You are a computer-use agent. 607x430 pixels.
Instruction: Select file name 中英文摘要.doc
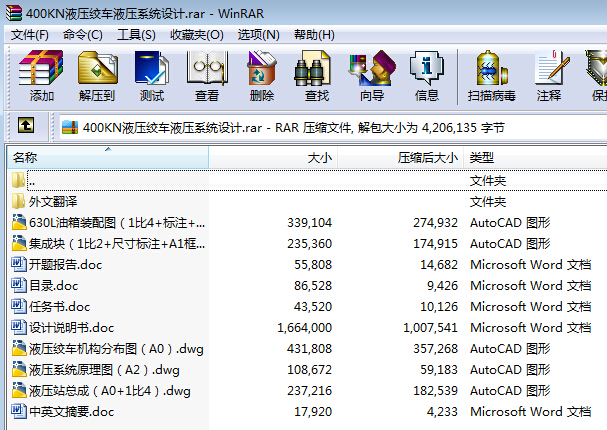[72, 411]
